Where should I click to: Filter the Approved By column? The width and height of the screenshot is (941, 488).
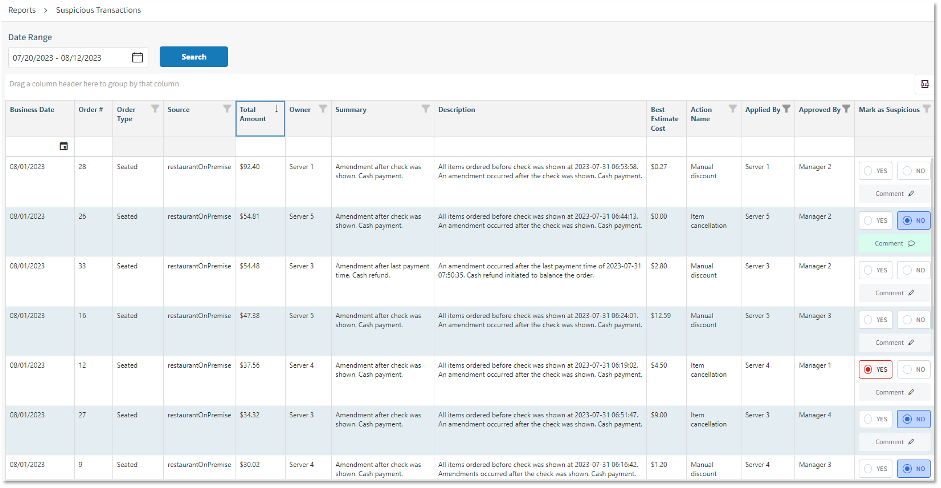click(846, 109)
